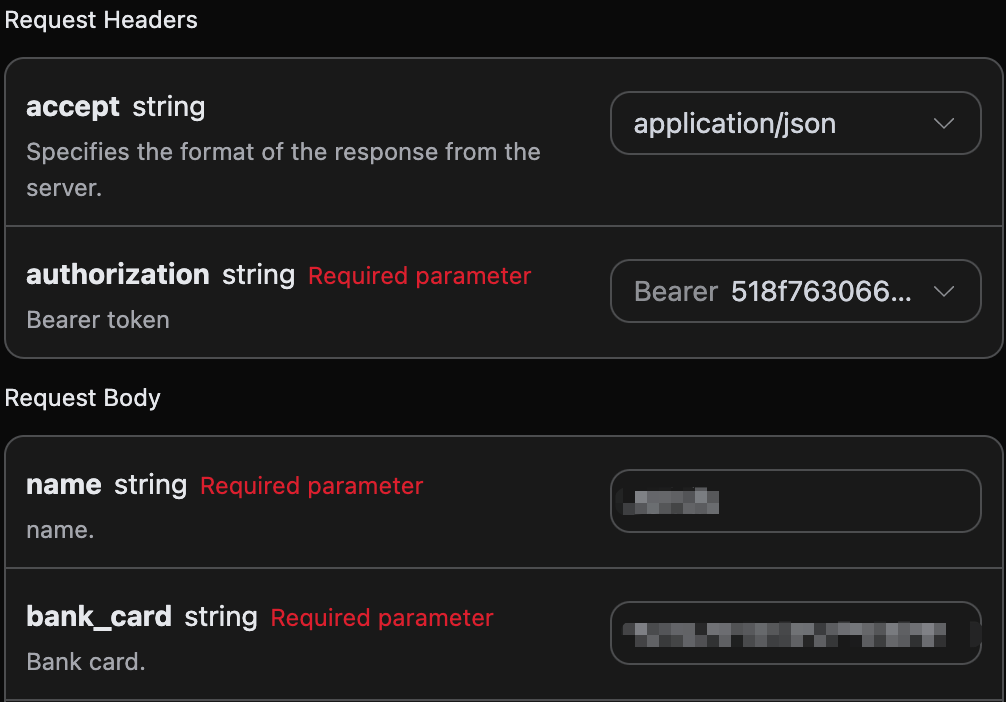
Task: Click the Request Body section heading
Action: [83, 398]
